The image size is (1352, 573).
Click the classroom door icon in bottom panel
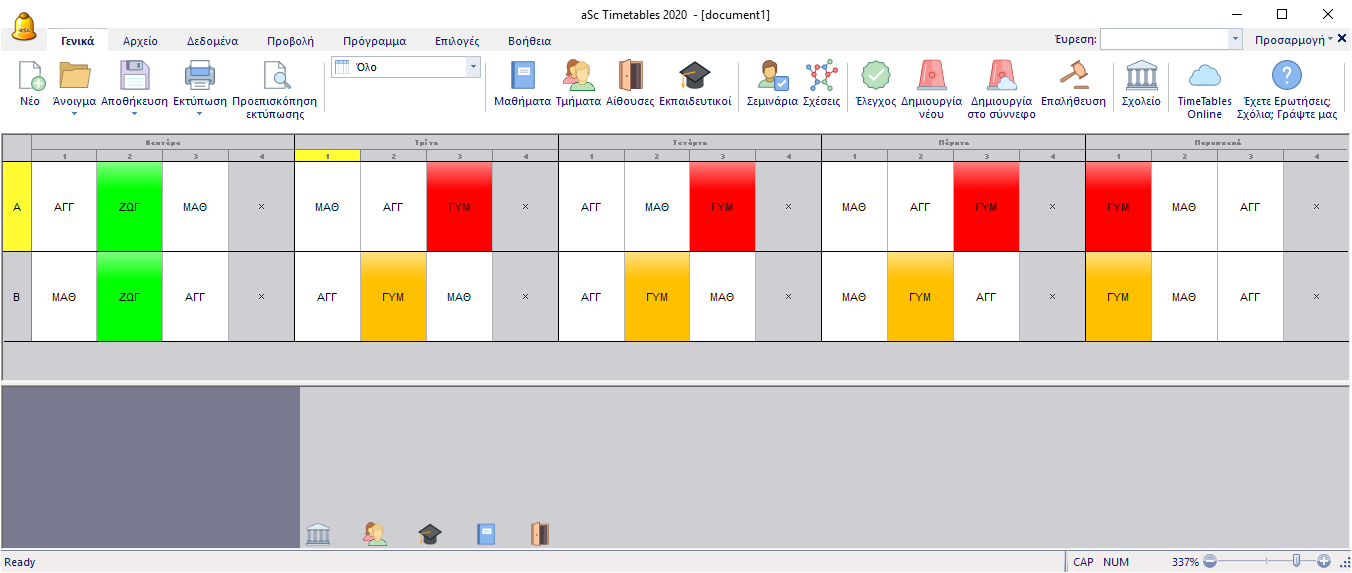pos(540,534)
